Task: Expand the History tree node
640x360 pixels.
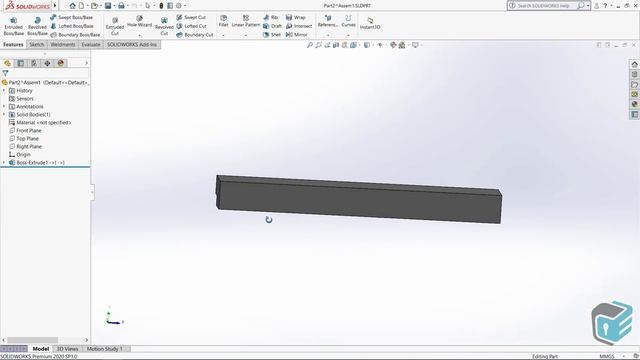Action: click(4, 91)
